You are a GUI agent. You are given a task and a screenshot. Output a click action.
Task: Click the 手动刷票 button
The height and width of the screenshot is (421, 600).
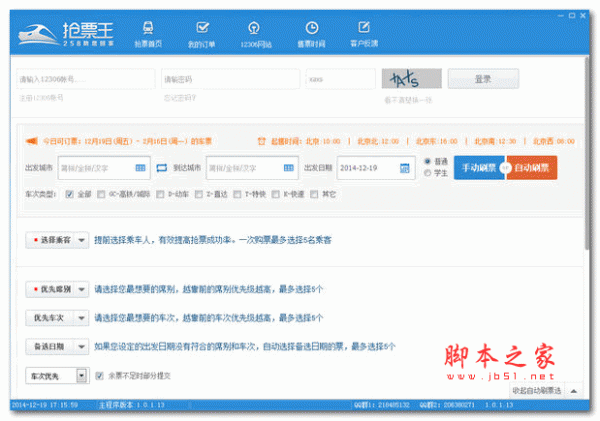pyautogui.click(x=479, y=167)
